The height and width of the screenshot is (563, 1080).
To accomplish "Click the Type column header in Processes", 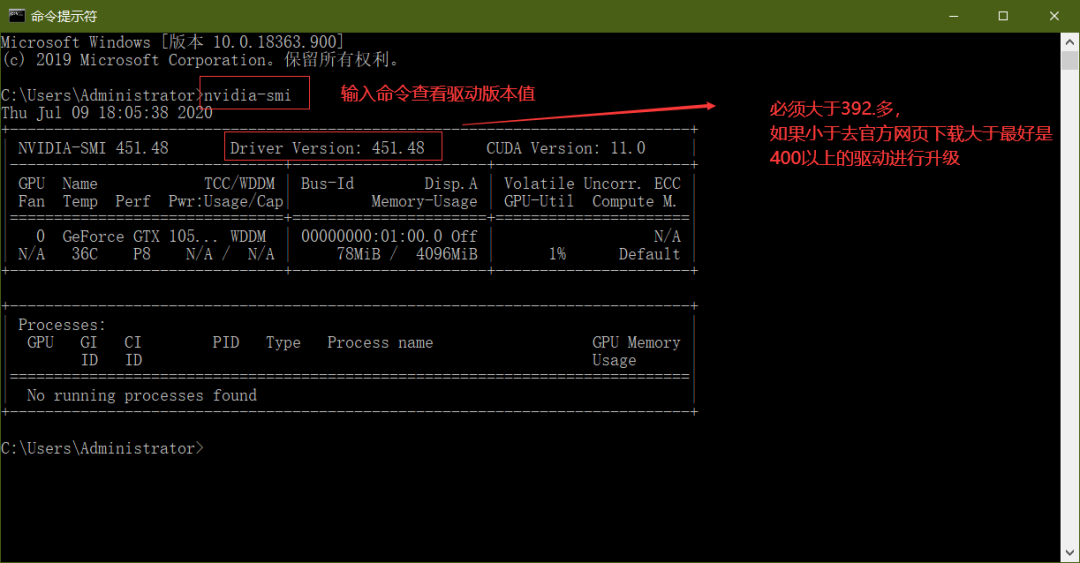I will [x=283, y=342].
